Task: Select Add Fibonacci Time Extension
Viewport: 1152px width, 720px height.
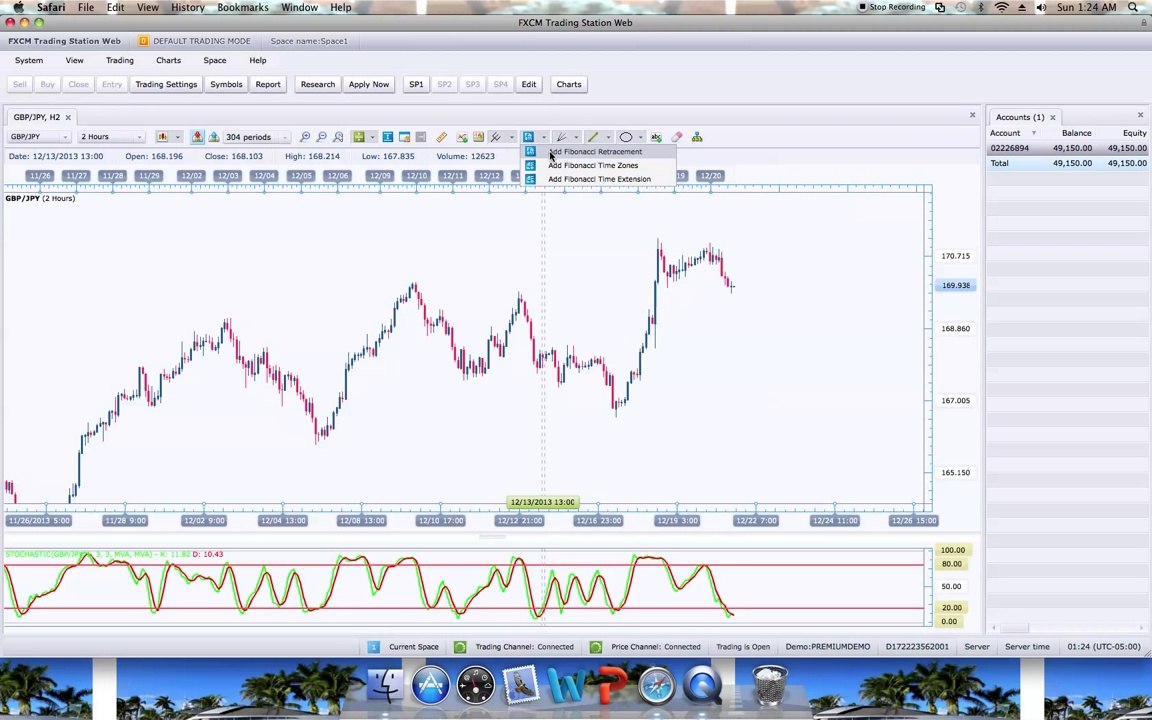Action: click(x=598, y=179)
